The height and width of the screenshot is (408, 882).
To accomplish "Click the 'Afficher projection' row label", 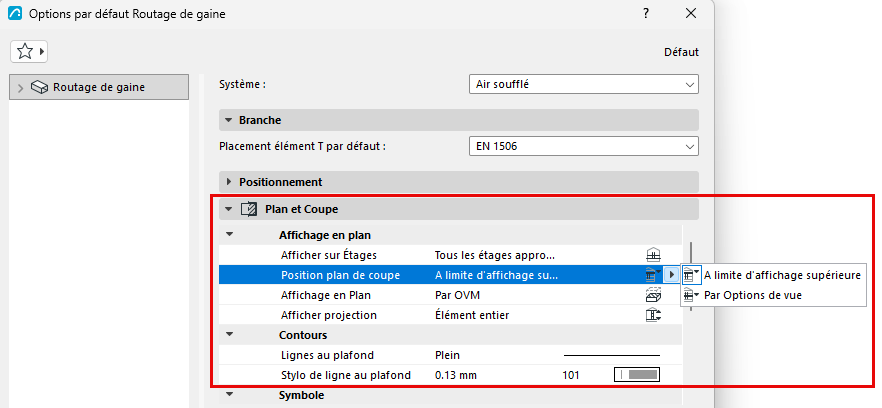I will [328, 315].
